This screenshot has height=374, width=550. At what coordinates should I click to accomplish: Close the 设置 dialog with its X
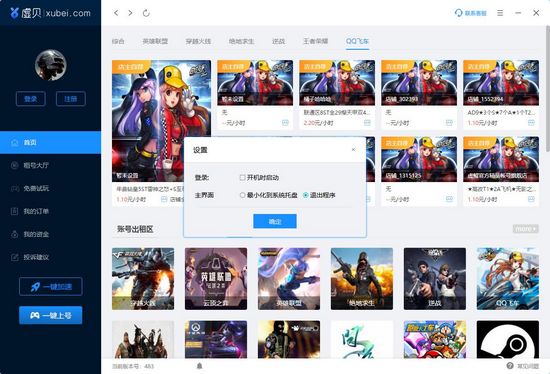(x=353, y=150)
